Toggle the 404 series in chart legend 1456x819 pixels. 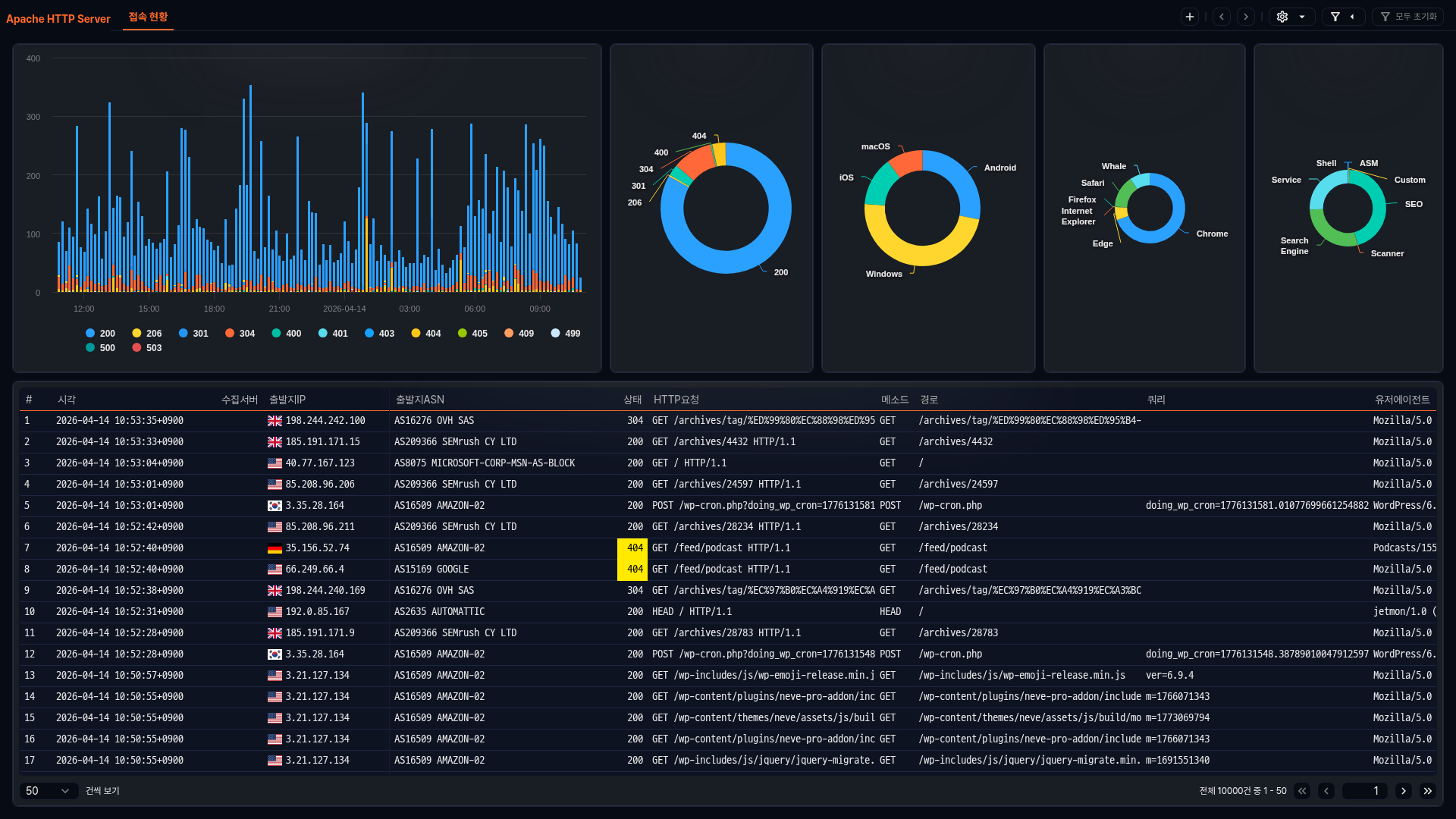(425, 334)
